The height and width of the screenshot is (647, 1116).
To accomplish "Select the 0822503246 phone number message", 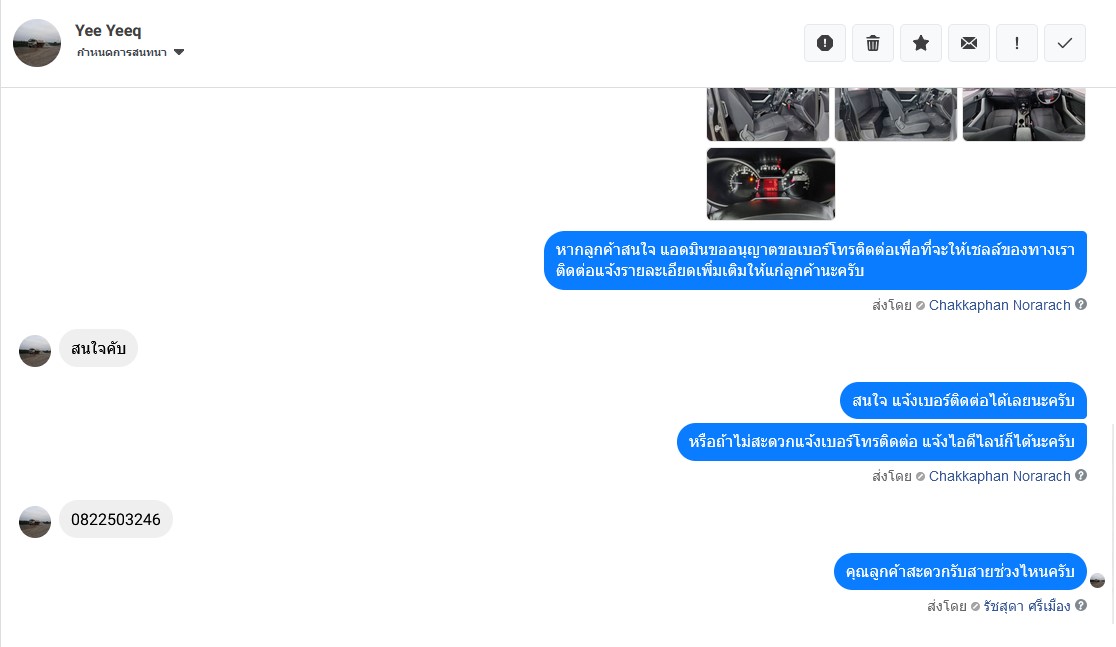I will (x=116, y=520).
